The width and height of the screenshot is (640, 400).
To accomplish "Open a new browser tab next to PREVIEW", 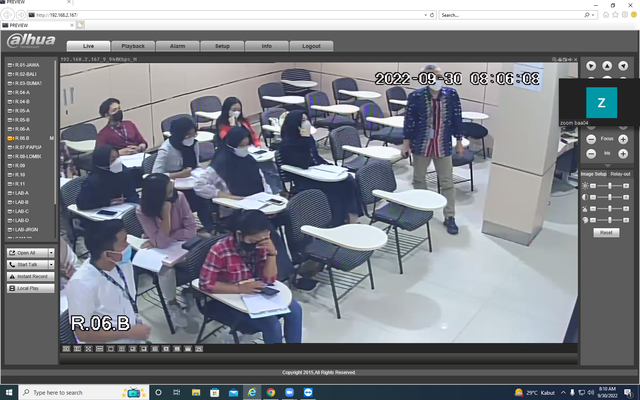I will (x=80, y=25).
